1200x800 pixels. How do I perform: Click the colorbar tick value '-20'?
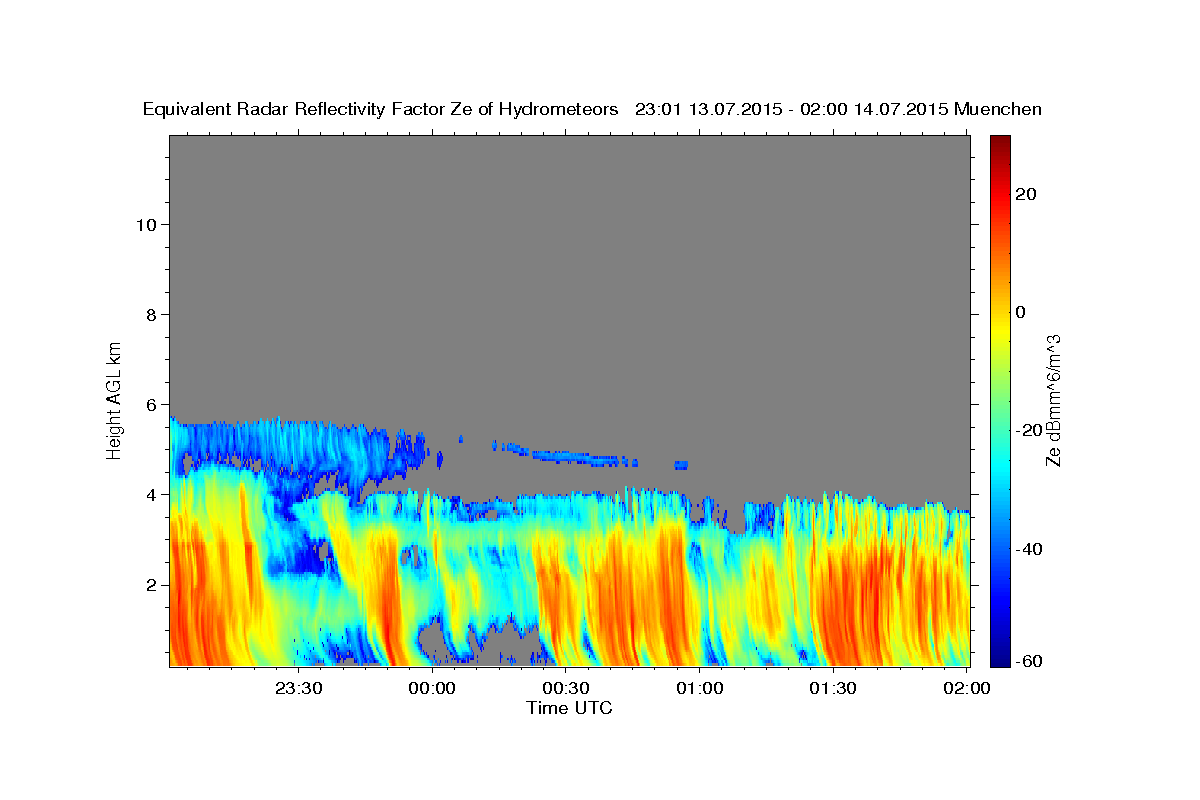pos(1029,430)
